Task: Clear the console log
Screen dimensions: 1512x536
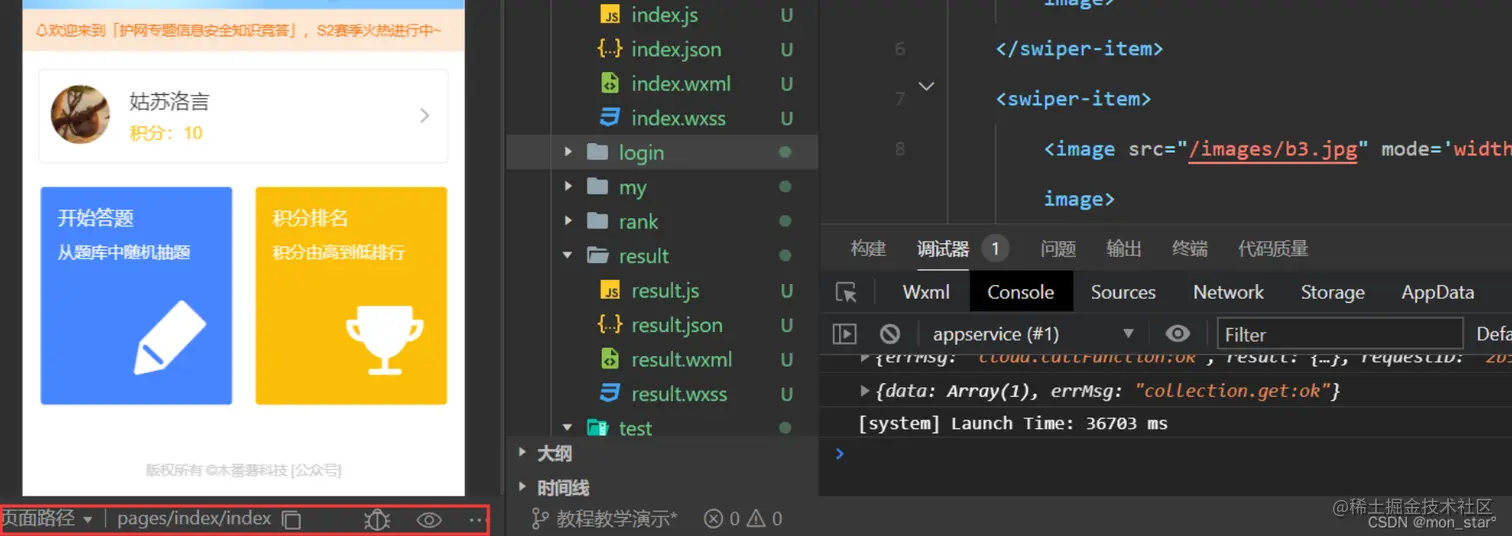Action: [x=890, y=334]
